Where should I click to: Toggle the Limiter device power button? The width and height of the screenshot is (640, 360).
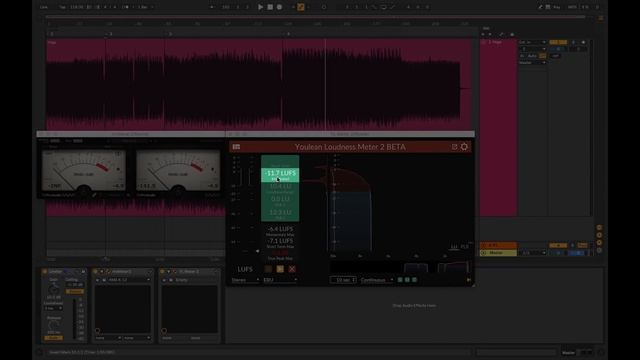44,271
